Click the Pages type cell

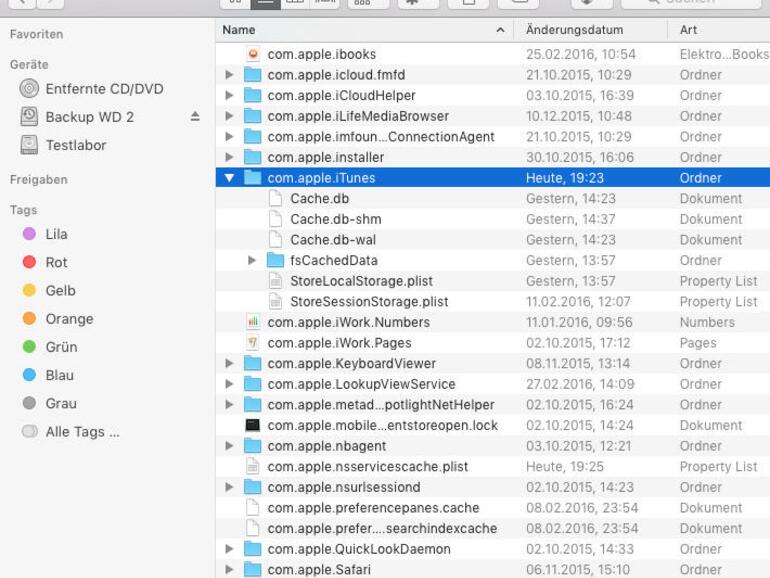tap(698, 343)
